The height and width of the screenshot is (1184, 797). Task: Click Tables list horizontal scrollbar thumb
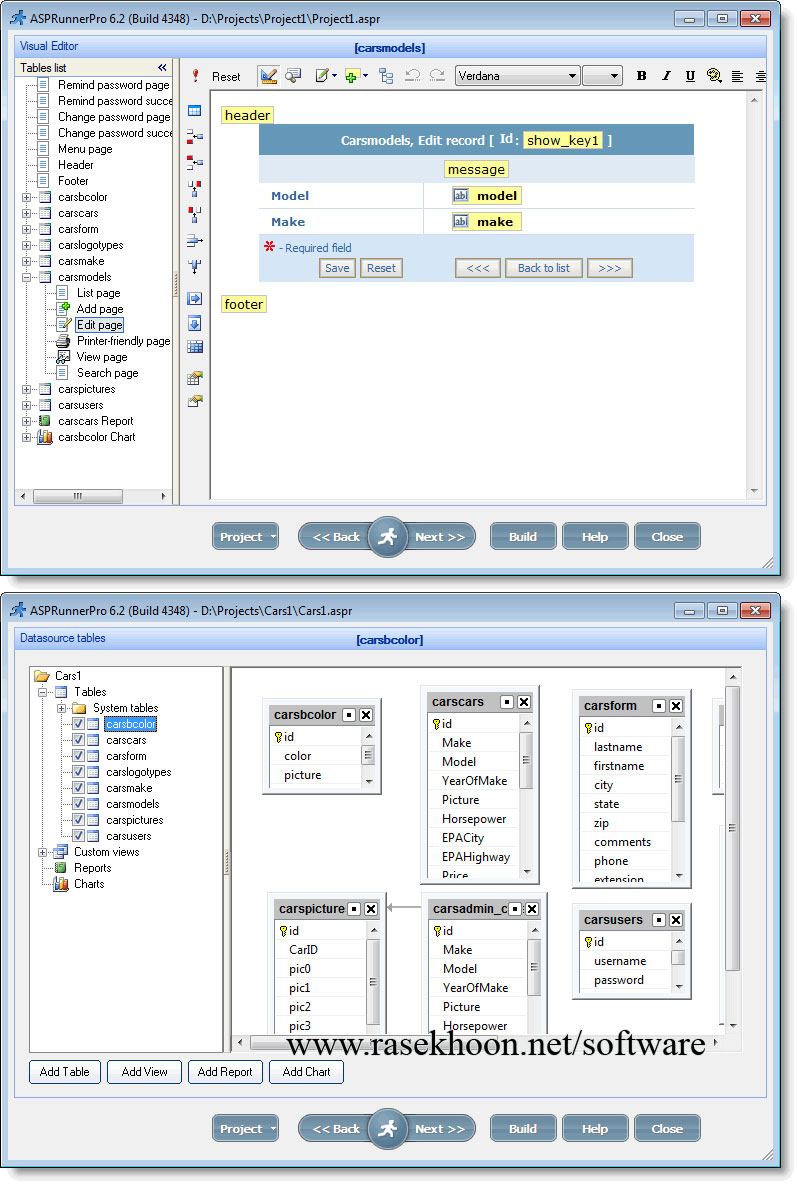pos(78,496)
